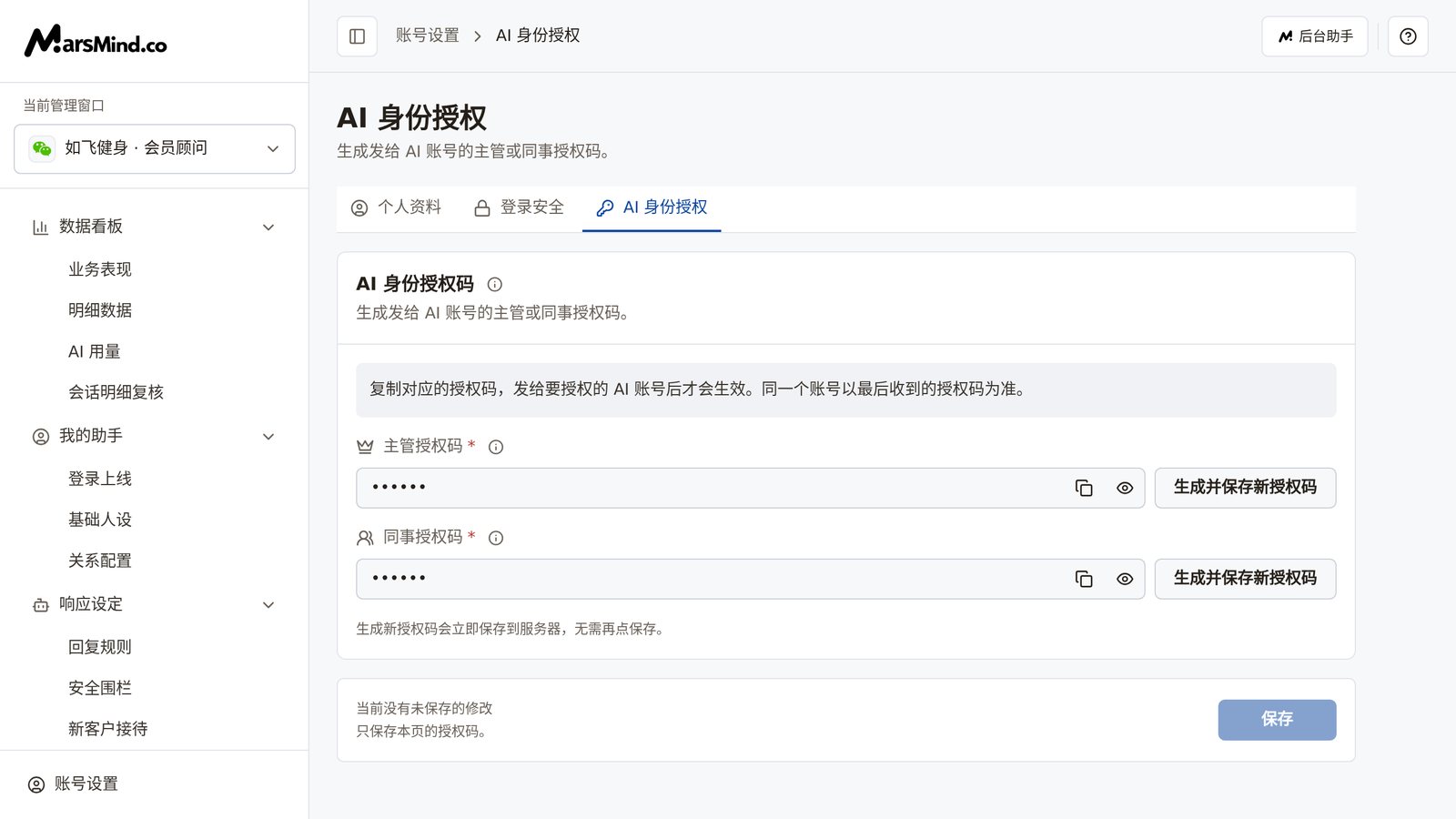The height and width of the screenshot is (819, 1456).
Task: Open the help question mark icon
Action: click(x=1408, y=36)
